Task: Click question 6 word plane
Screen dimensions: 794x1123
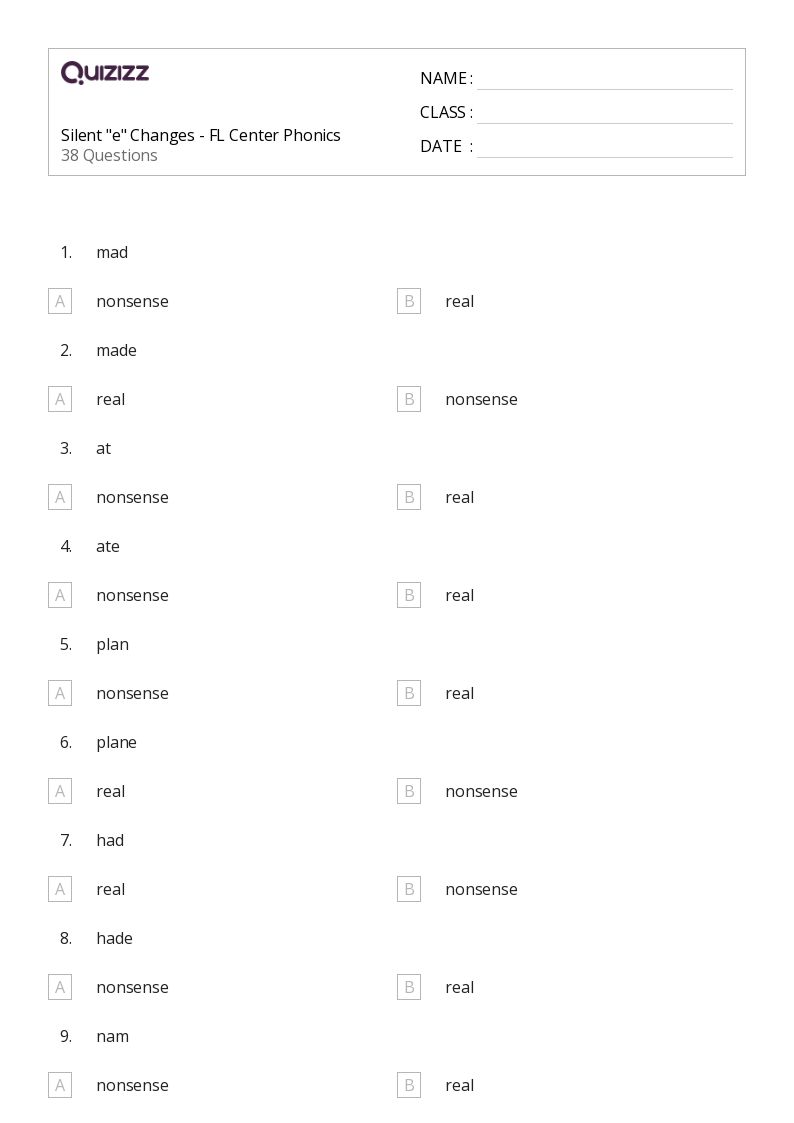Action: (x=116, y=743)
